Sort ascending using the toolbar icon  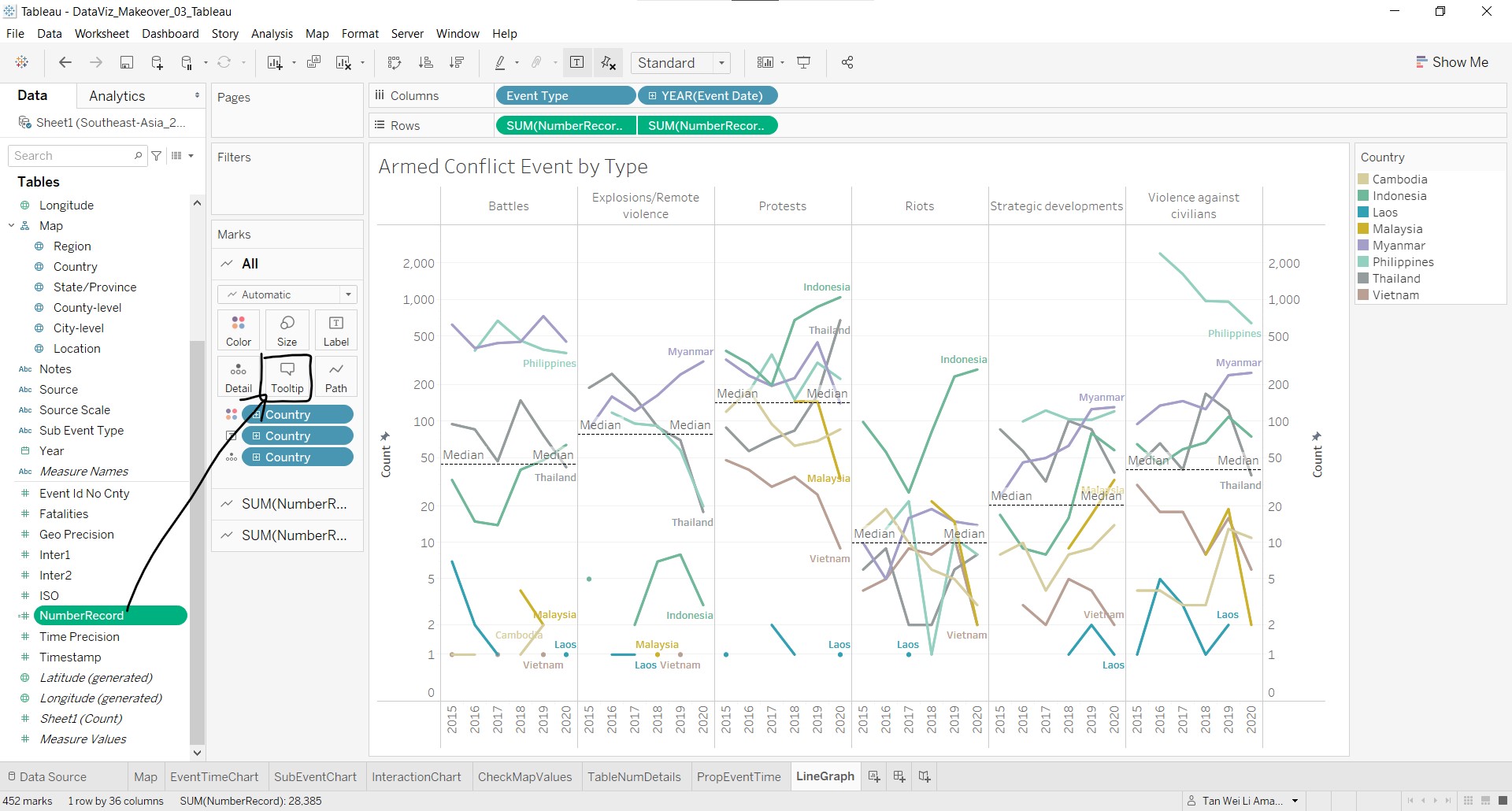[x=426, y=63]
